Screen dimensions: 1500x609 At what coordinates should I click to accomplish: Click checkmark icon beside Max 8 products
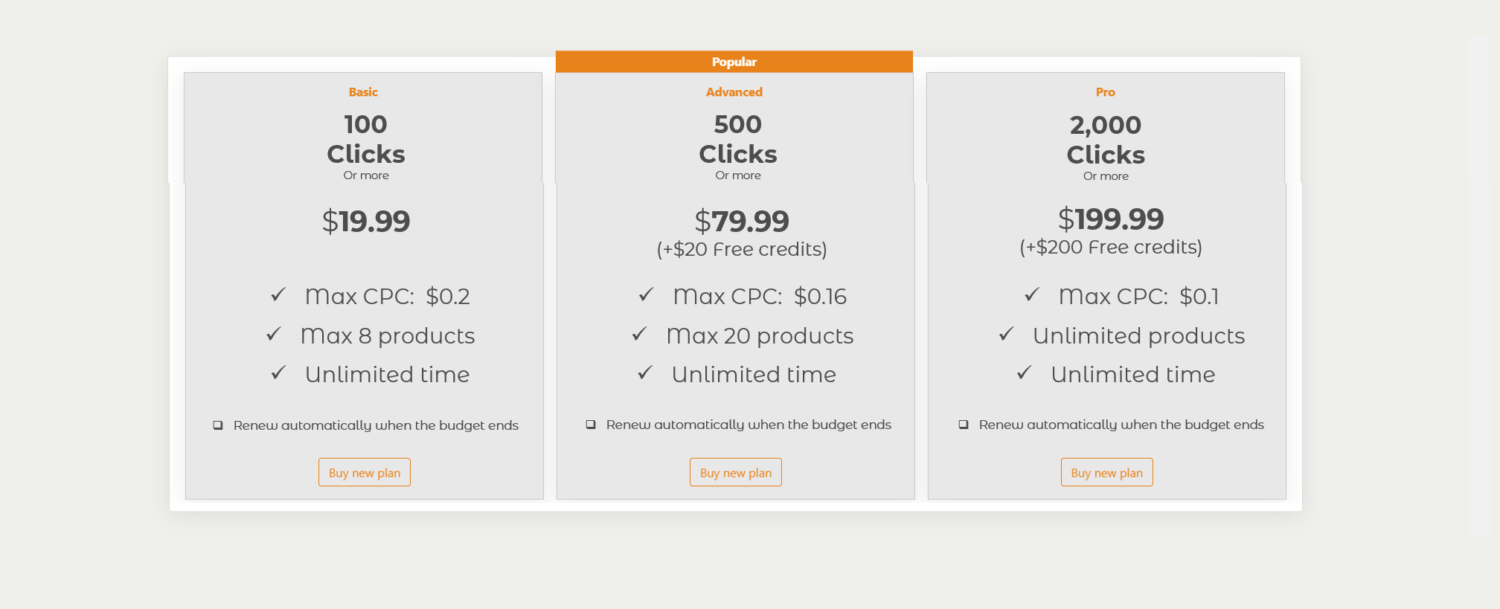274,334
